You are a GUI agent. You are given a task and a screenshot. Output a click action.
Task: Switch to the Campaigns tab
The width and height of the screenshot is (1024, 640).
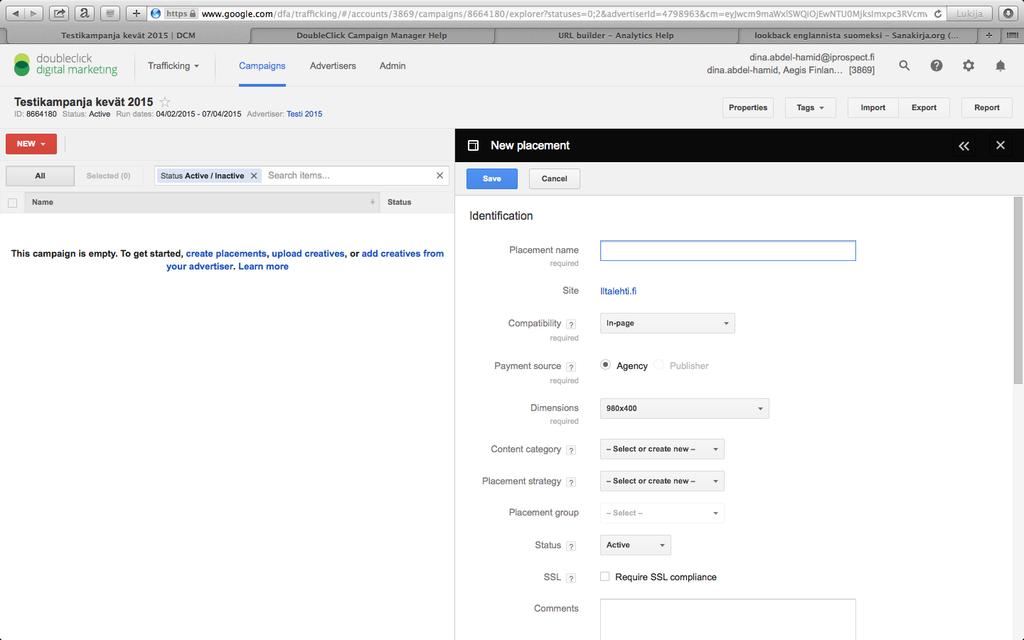(262, 65)
